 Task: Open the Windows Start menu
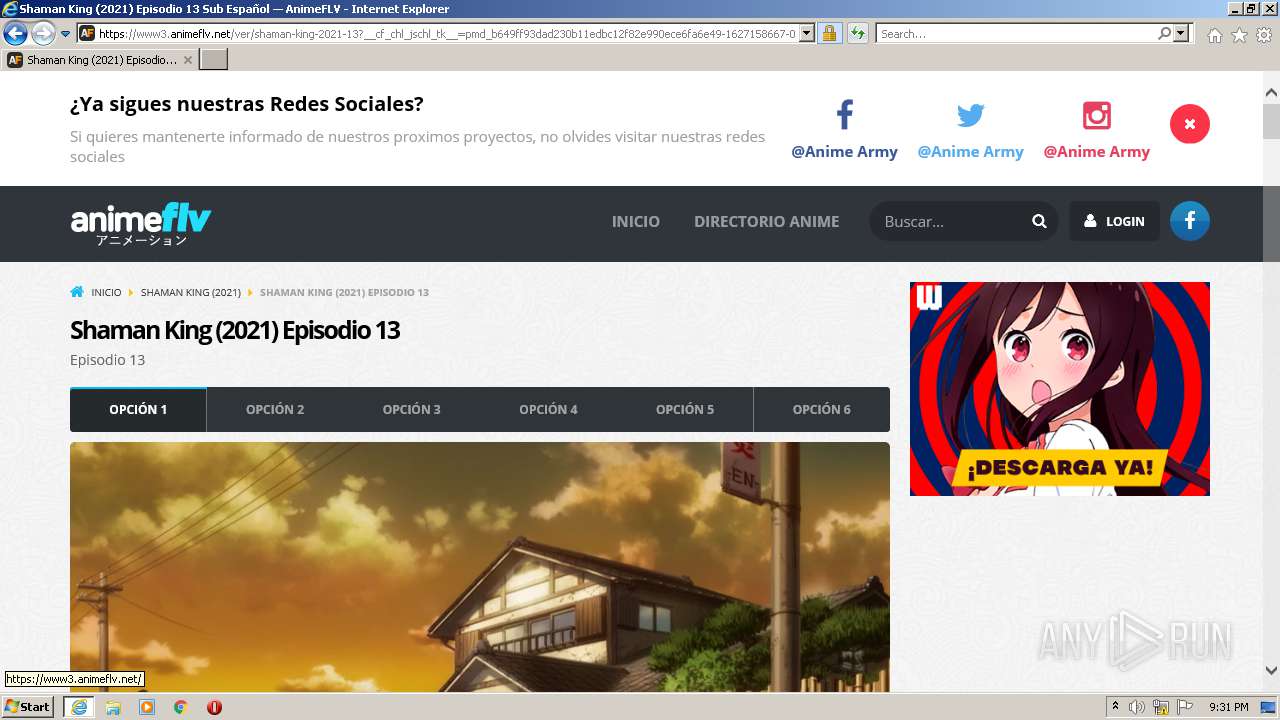point(28,707)
